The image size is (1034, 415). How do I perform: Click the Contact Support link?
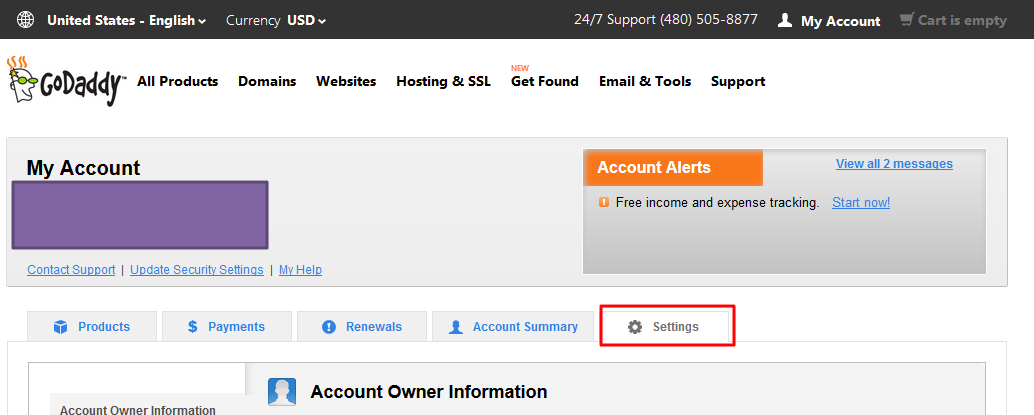pos(71,270)
